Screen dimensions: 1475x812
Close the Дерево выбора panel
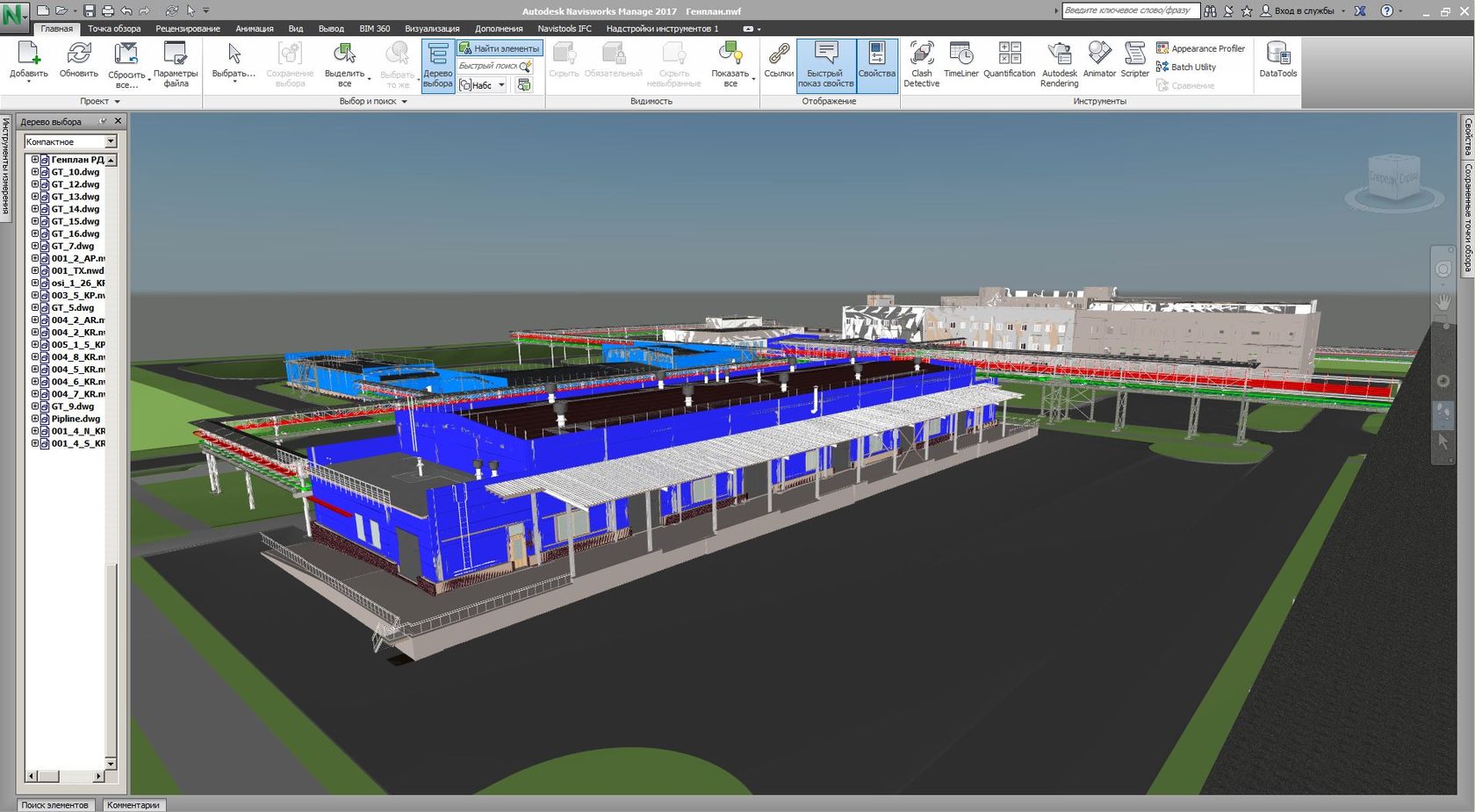pos(119,121)
